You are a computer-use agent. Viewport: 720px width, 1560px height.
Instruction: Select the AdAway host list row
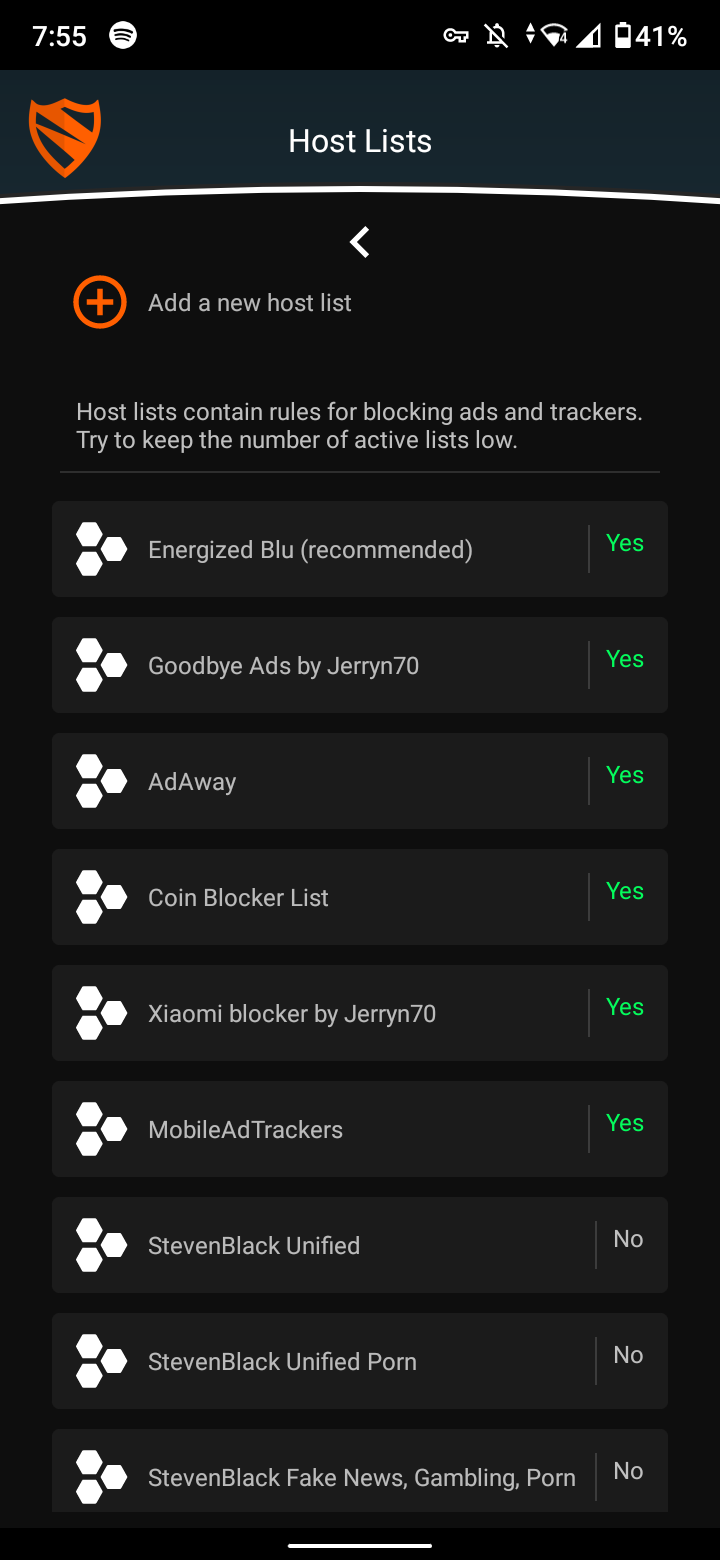(x=360, y=781)
